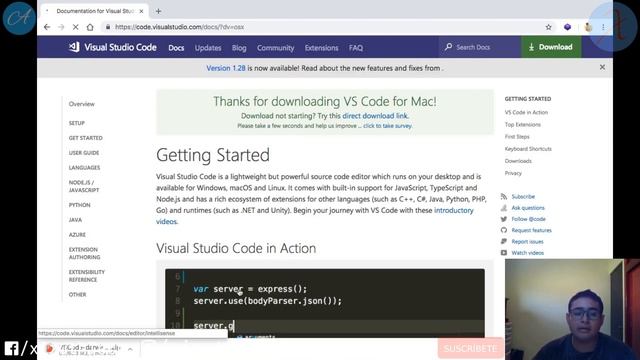
Task: Expand the AZURE sidebar section
Action: [77, 235]
